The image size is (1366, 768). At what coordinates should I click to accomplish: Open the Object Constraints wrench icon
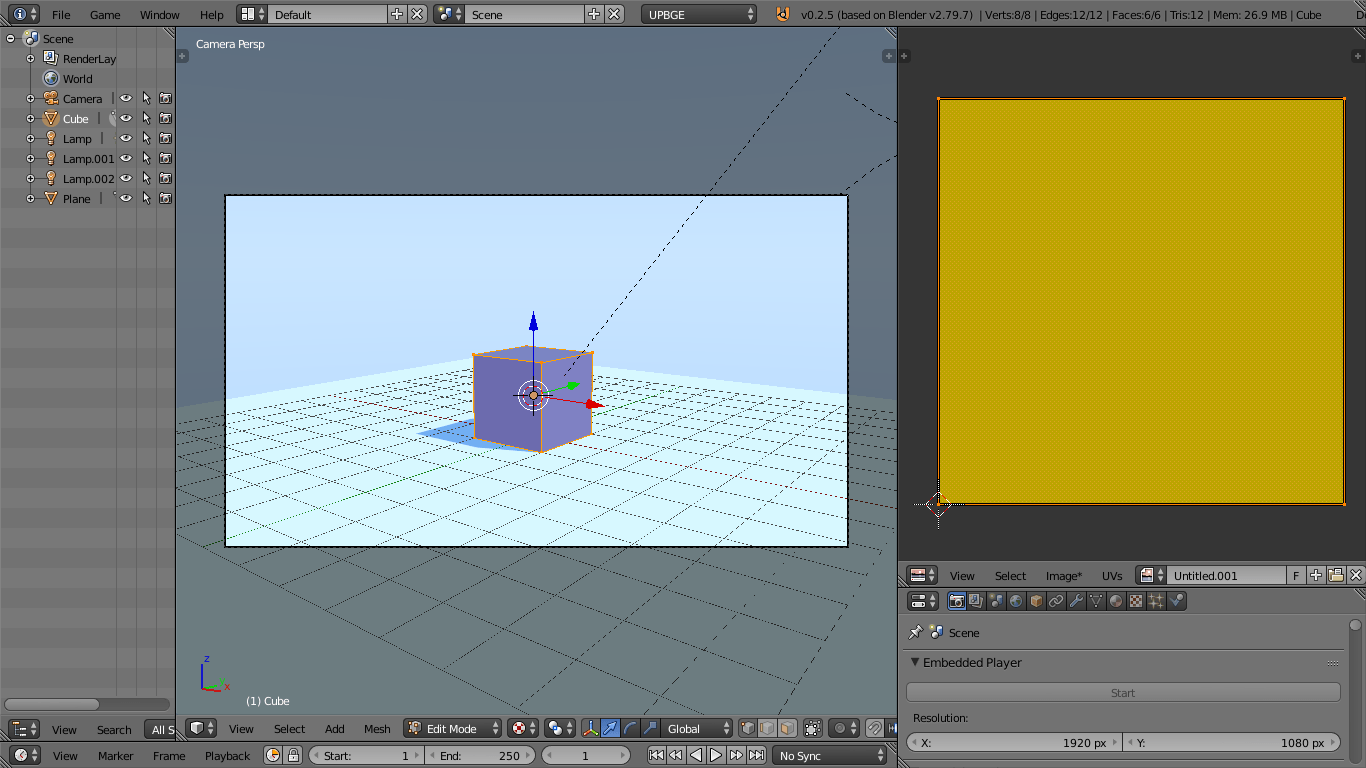(1074, 600)
